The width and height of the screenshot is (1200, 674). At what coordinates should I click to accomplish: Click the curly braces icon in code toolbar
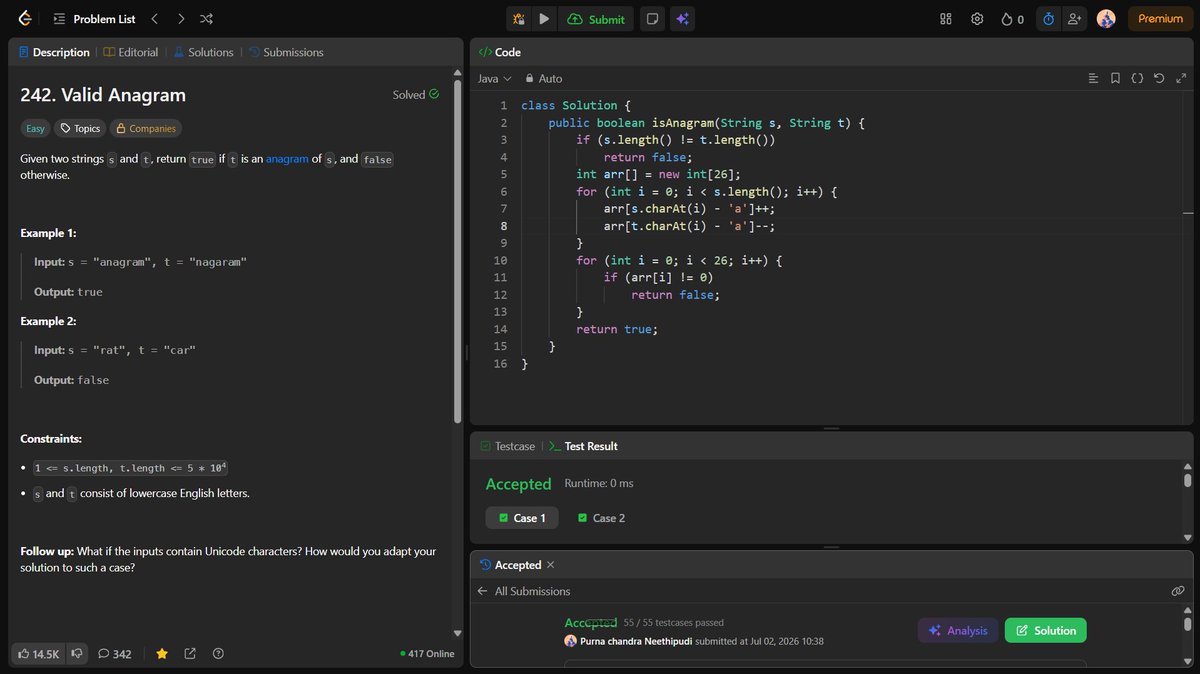click(1137, 78)
